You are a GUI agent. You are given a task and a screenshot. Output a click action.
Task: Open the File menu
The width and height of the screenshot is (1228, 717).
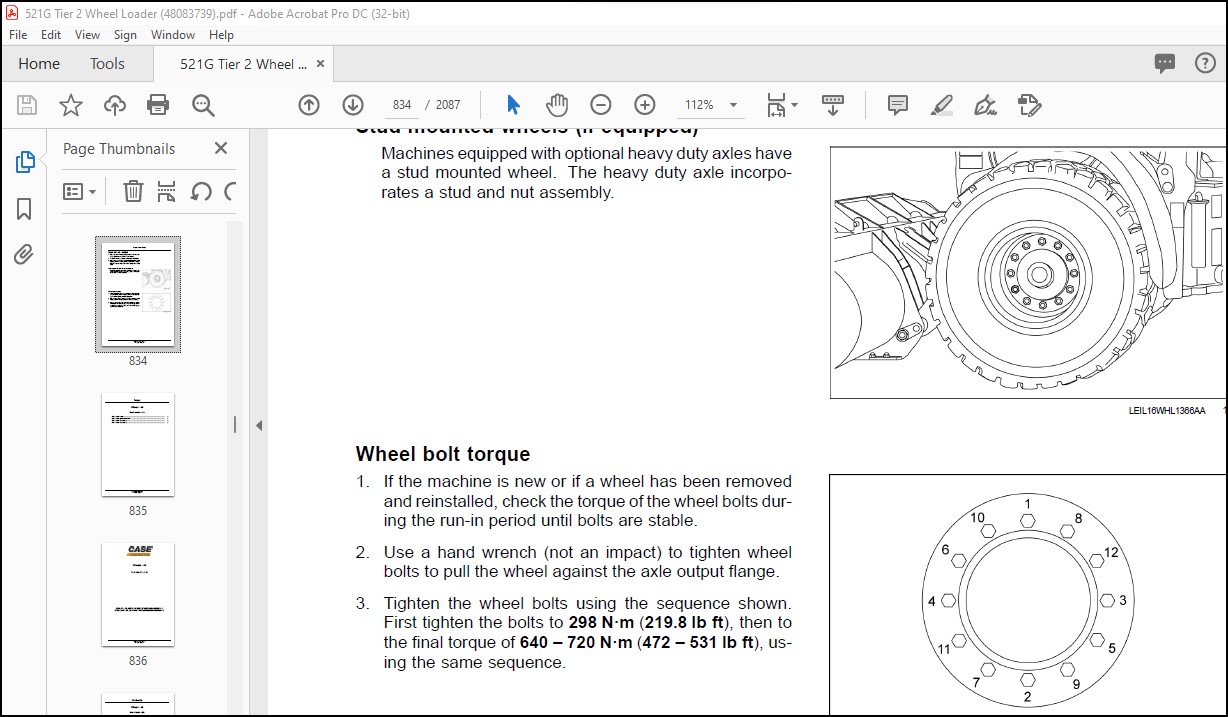point(18,34)
